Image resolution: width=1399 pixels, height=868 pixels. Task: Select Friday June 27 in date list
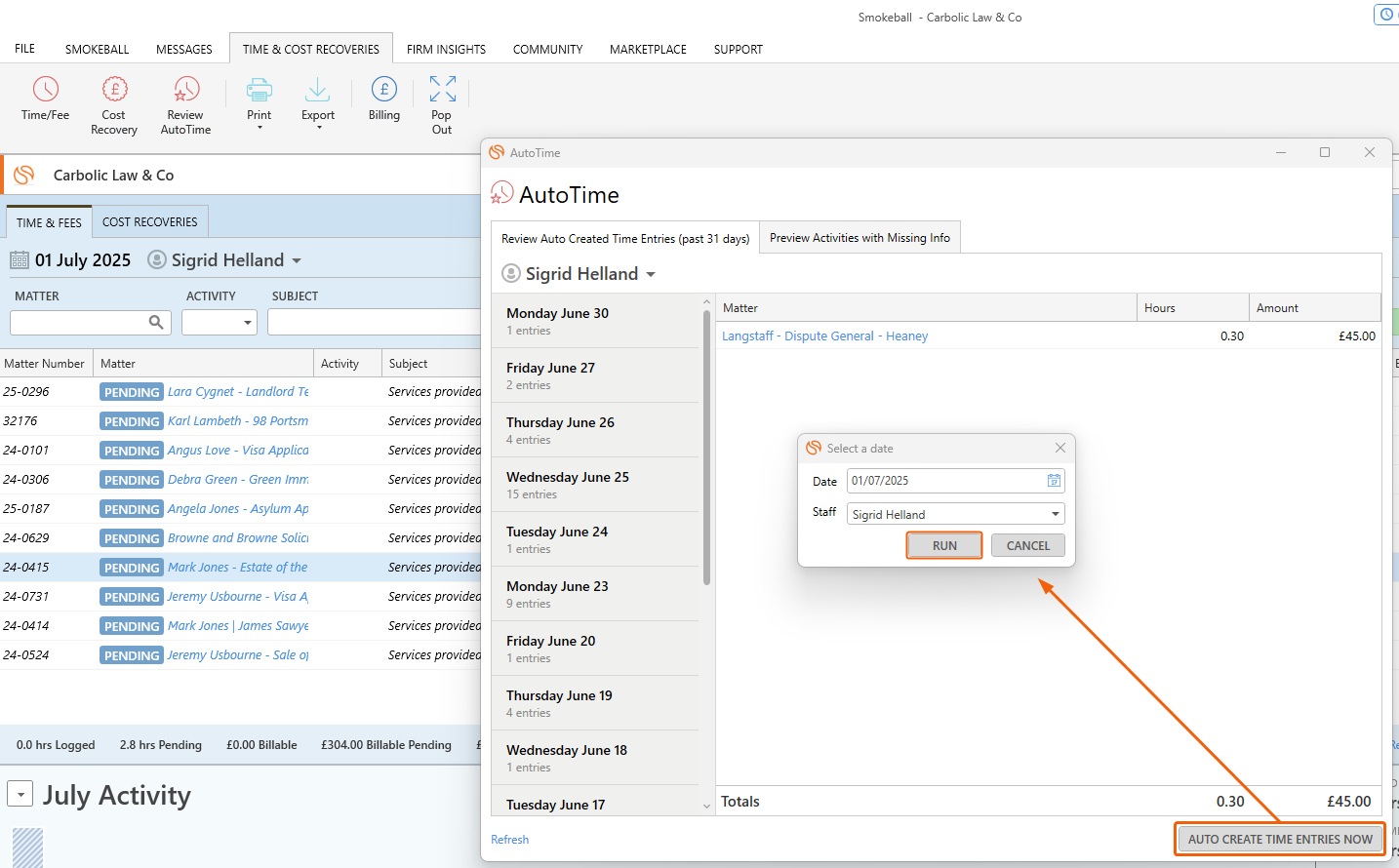coord(595,375)
